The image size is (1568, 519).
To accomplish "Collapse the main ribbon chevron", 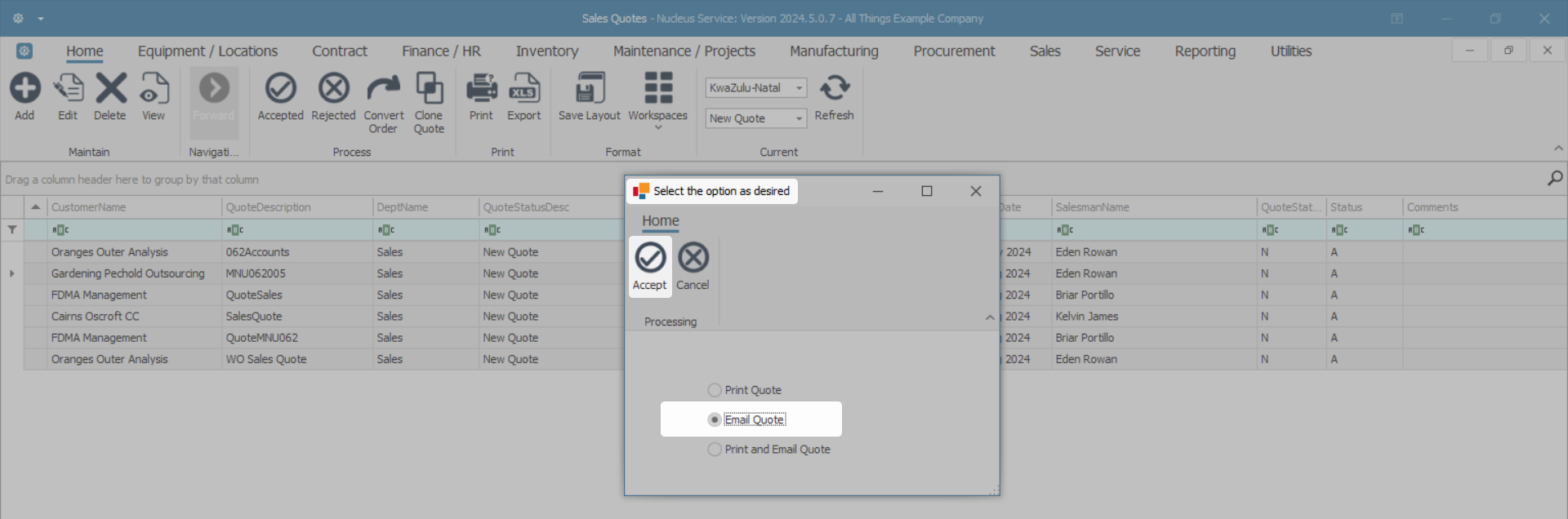I will tap(1558, 148).
